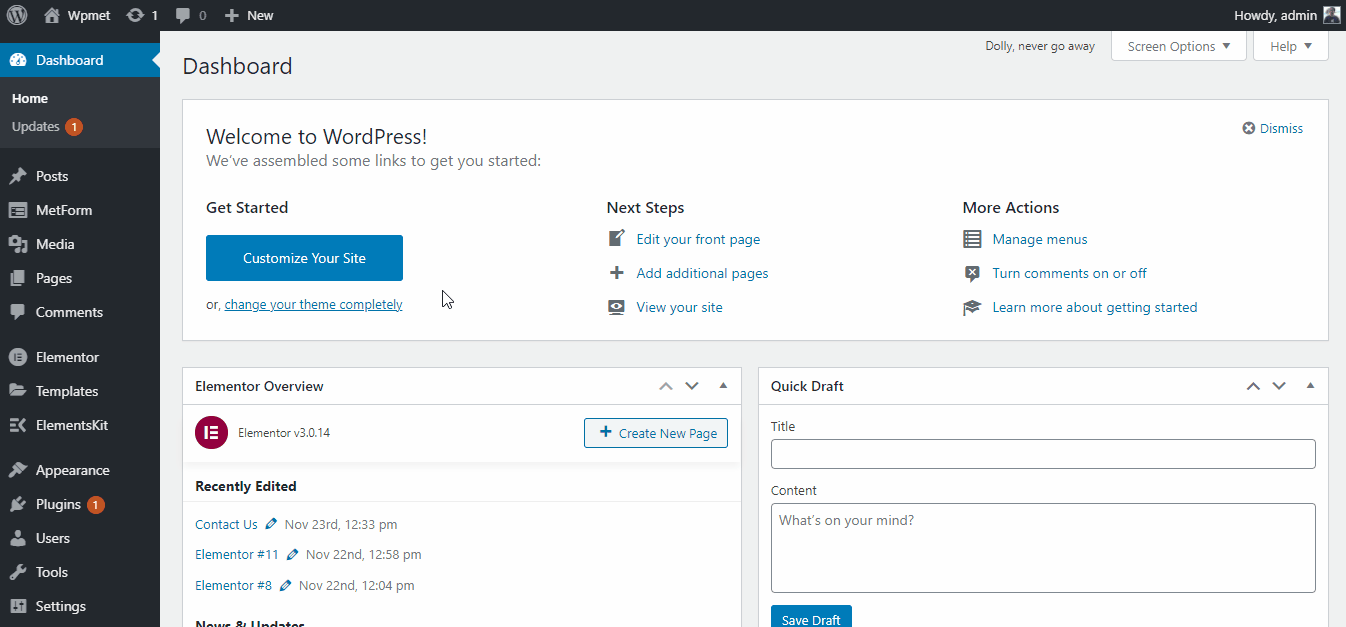Click the Comments bubble icon in sidebar

point(18,312)
